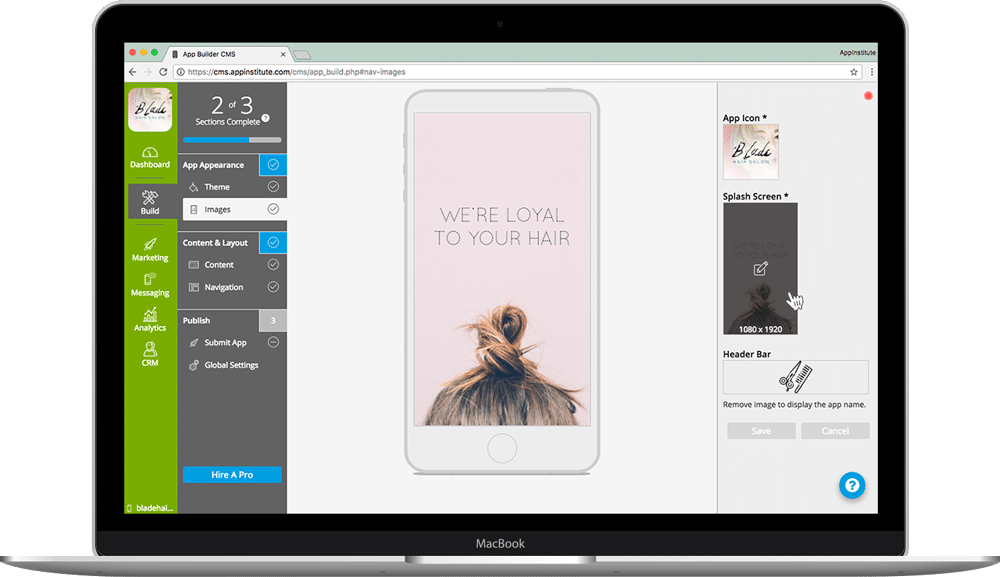The image size is (1000, 577).
Task: Click the Save button
Action: (761, 431)
